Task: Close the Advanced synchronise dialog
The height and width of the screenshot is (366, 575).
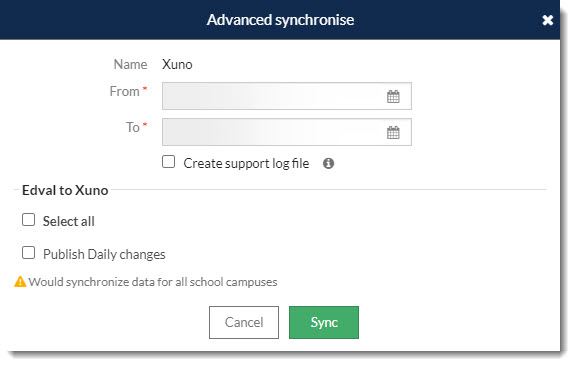Action: pyautogui.click(x=547, y=20)
